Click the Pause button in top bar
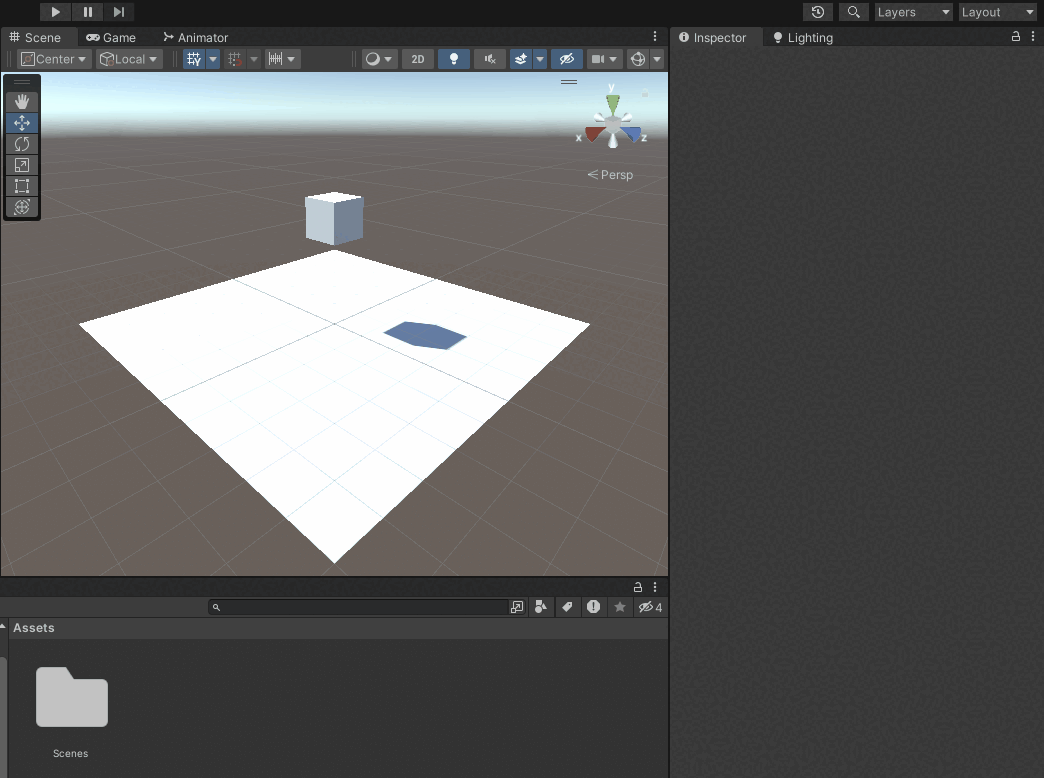 (x=88, y=12)
